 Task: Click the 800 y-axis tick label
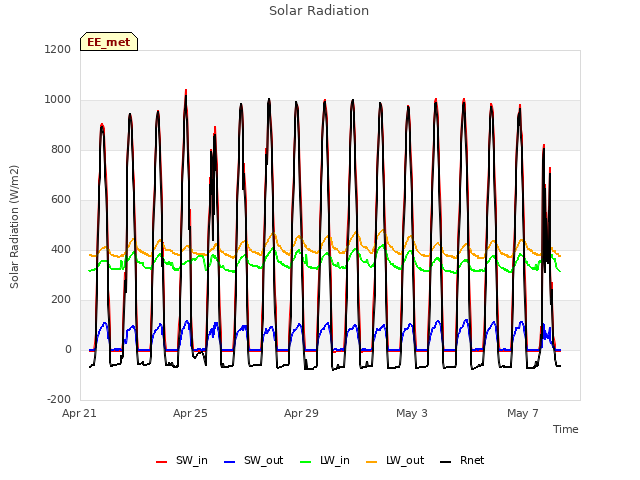pos(61,149)
